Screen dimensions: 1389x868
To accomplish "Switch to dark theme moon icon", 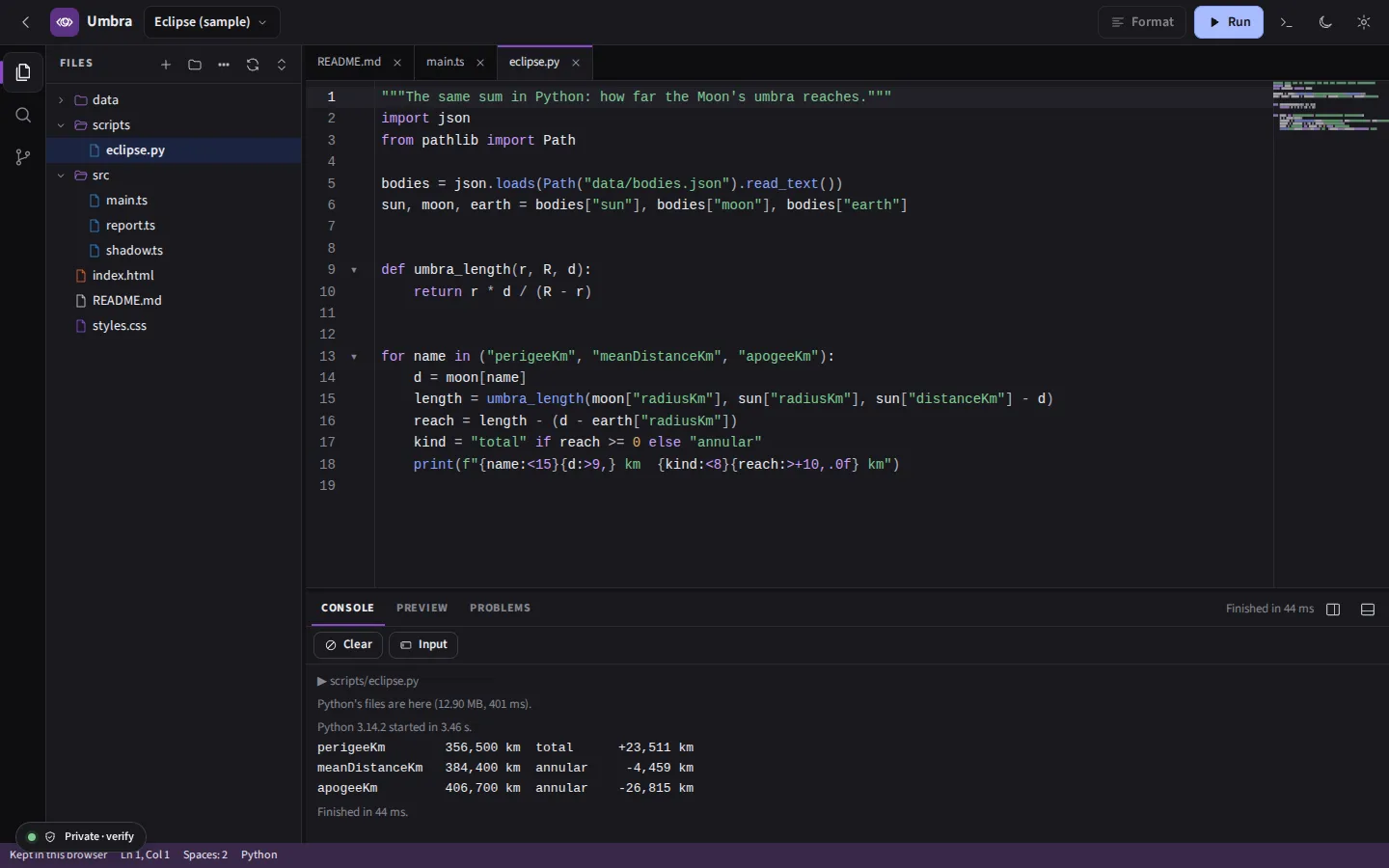I will pos(1325,22).
